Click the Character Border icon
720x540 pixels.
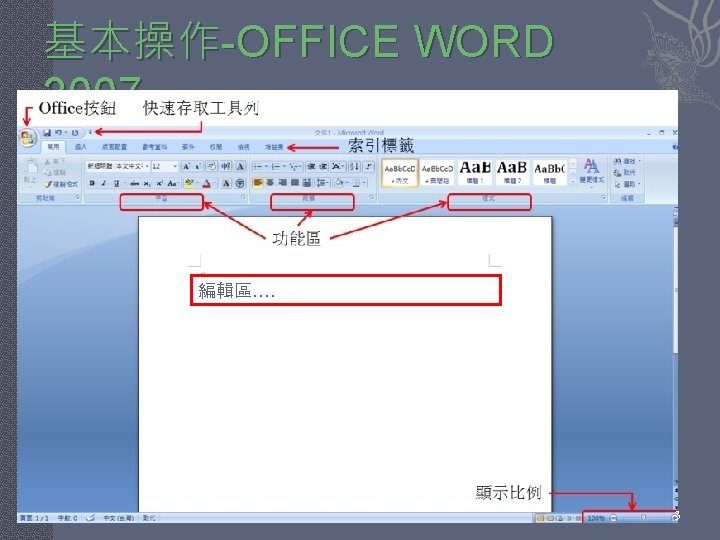(x=240, y=166)
